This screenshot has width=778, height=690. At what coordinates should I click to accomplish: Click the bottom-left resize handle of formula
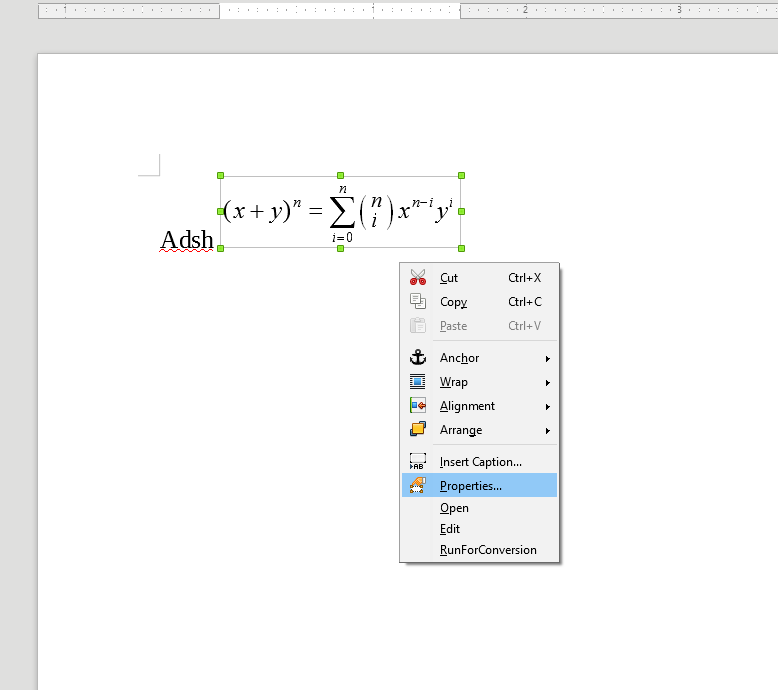point(221,248)
